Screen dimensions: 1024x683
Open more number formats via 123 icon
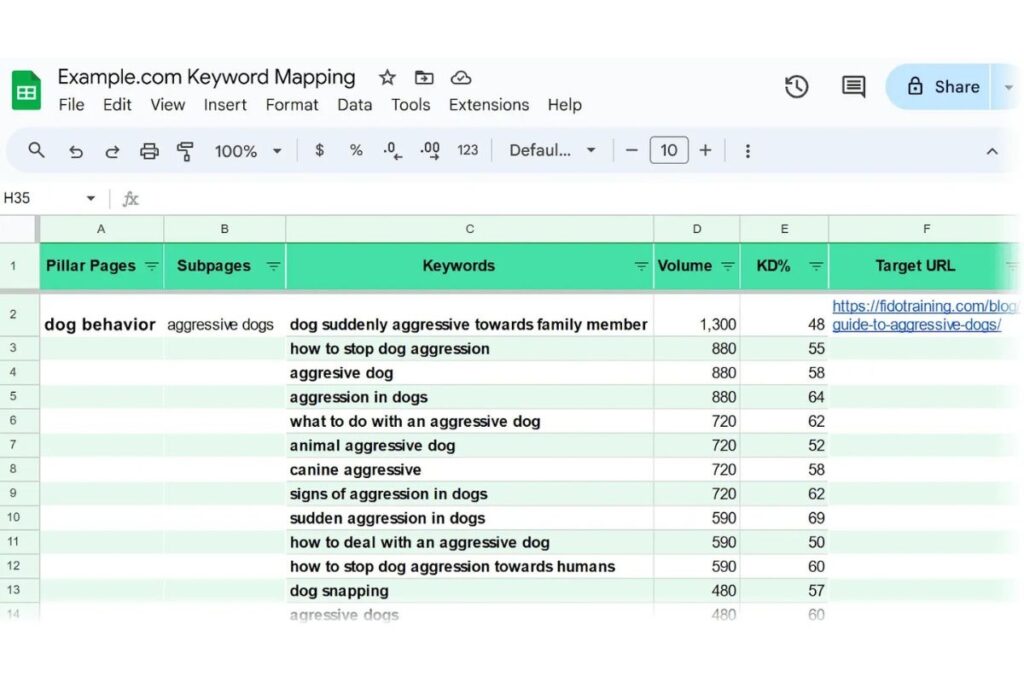pyautogui.click(x=466, y=150)
